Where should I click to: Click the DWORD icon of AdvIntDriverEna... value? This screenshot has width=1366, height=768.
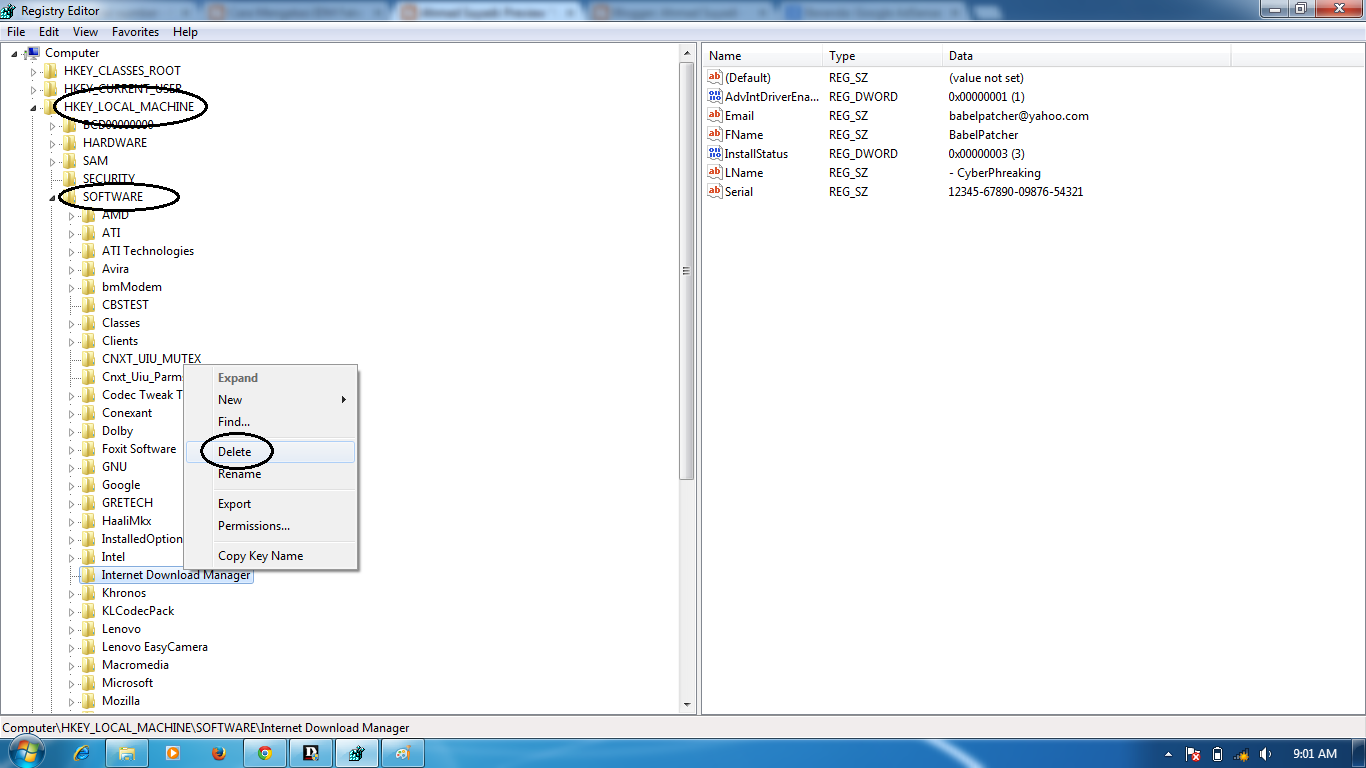coord(715,97)
